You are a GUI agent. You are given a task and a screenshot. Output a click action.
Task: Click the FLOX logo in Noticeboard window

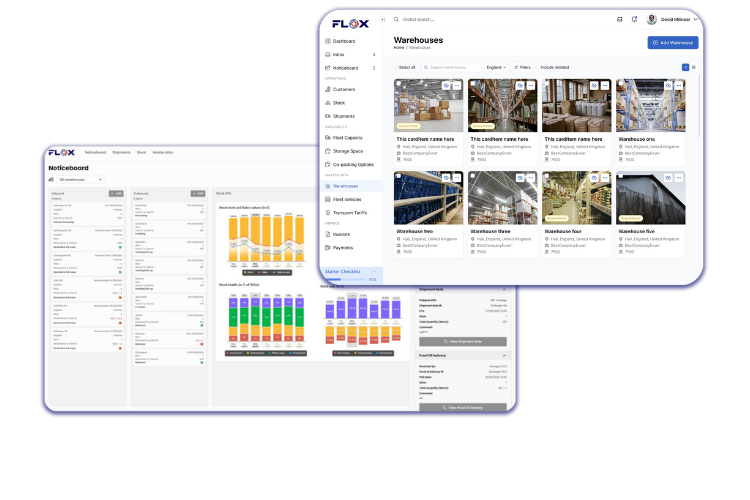coord(62,153)
